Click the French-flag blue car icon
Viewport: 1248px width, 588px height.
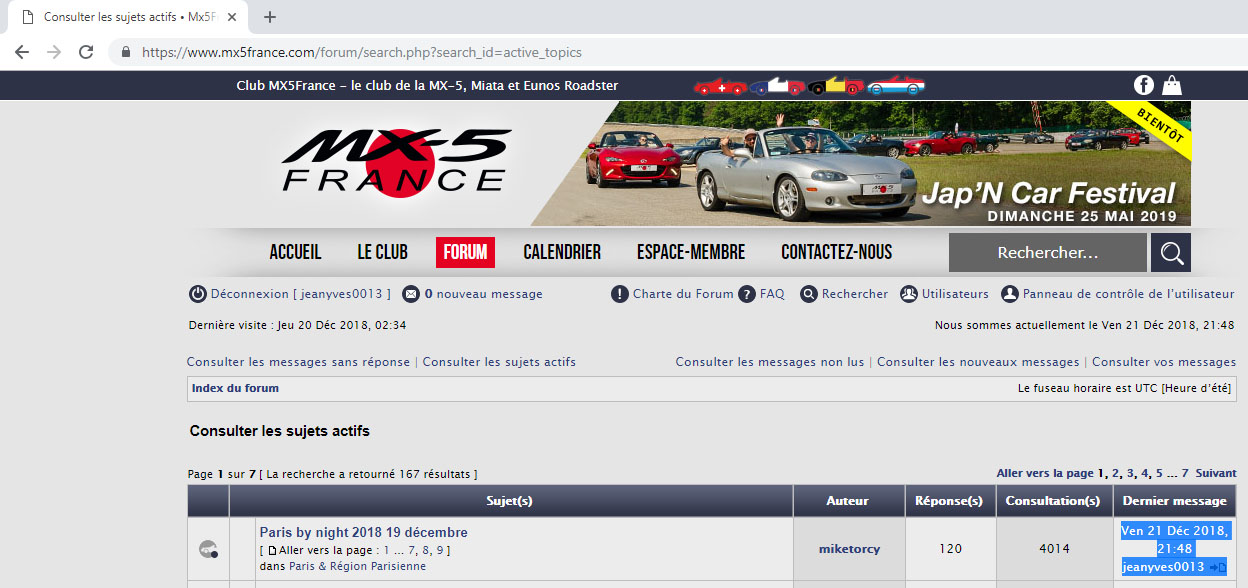click(x=777, y=86)
